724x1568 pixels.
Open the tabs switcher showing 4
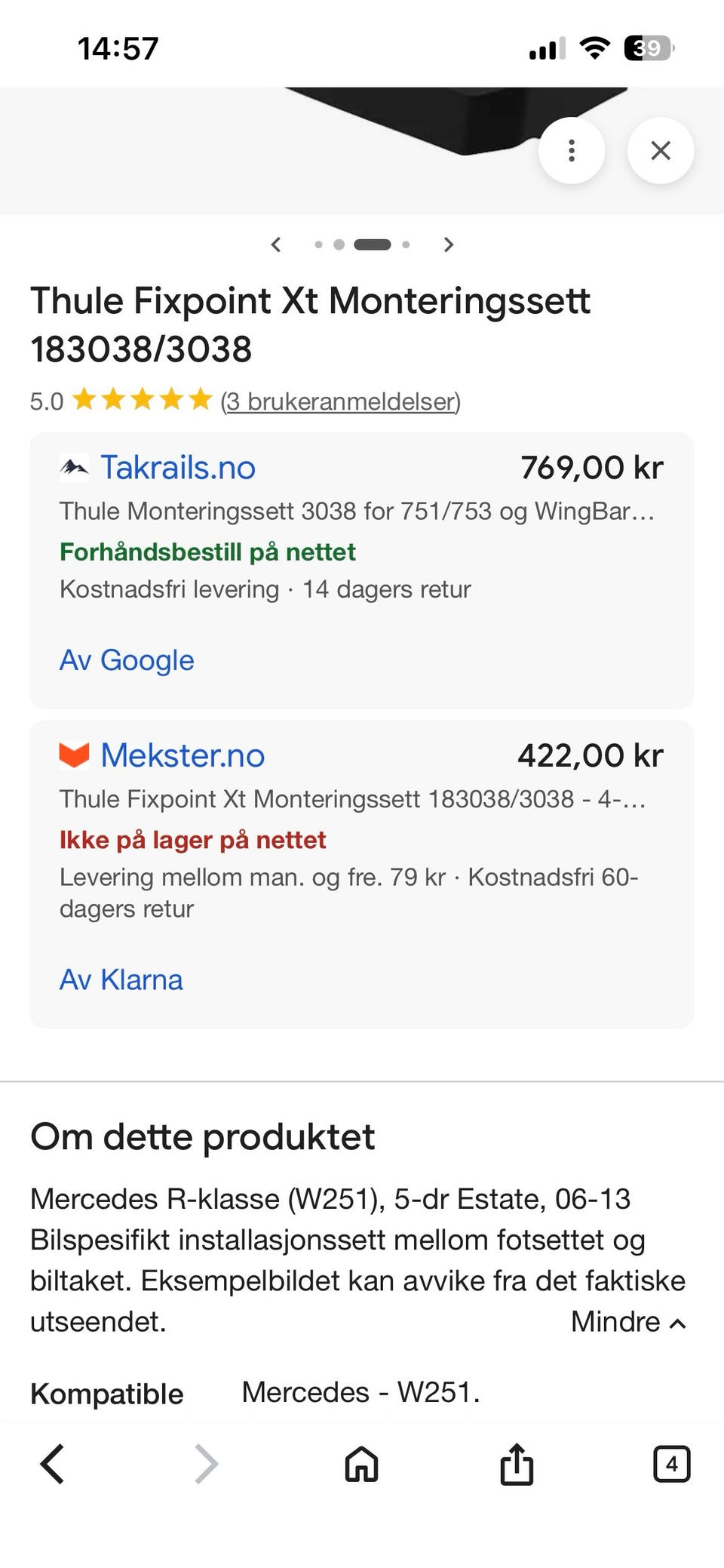[671, 1465]
